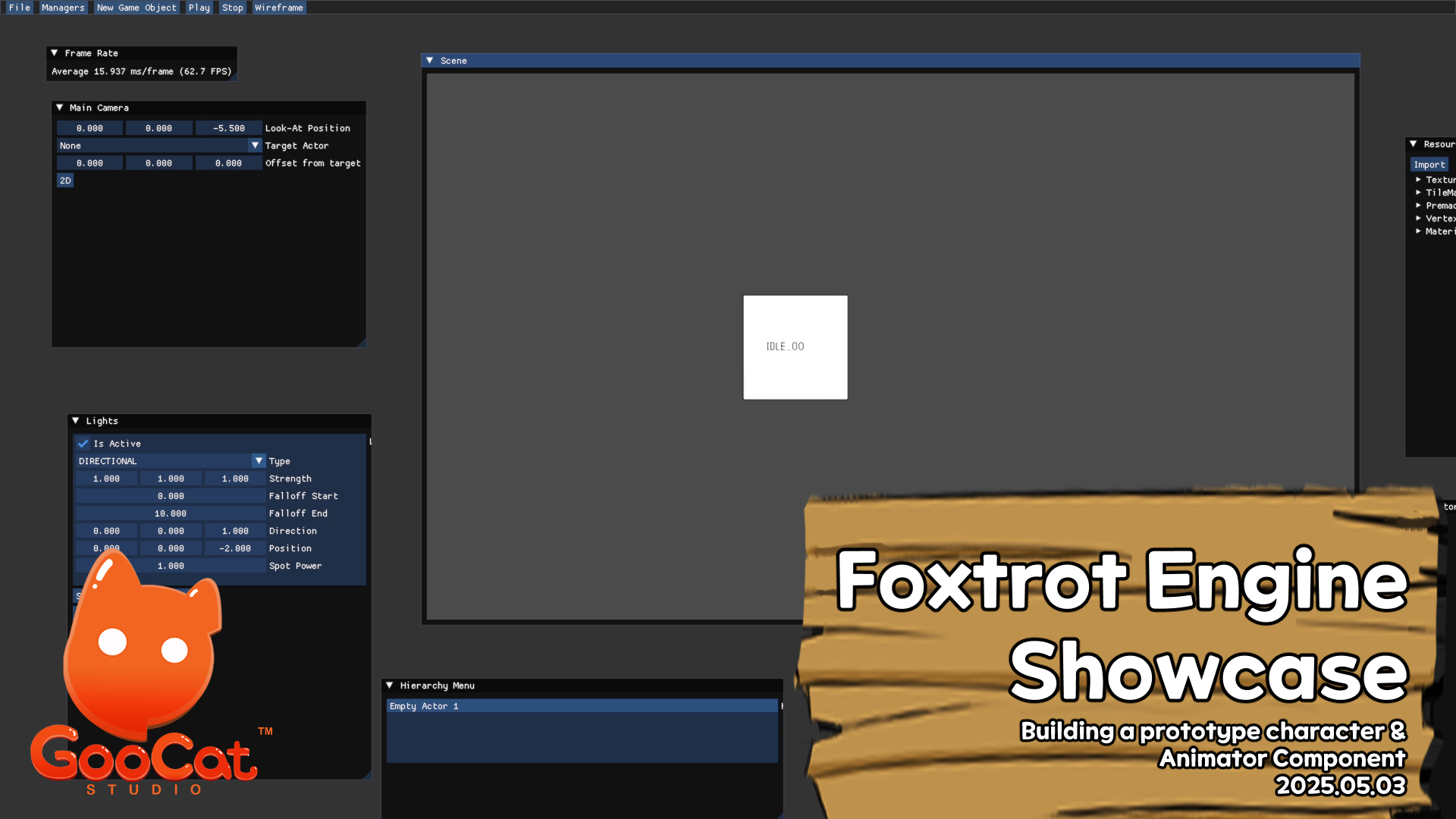Expand the Textures tree node

(x=1418, y=180)
